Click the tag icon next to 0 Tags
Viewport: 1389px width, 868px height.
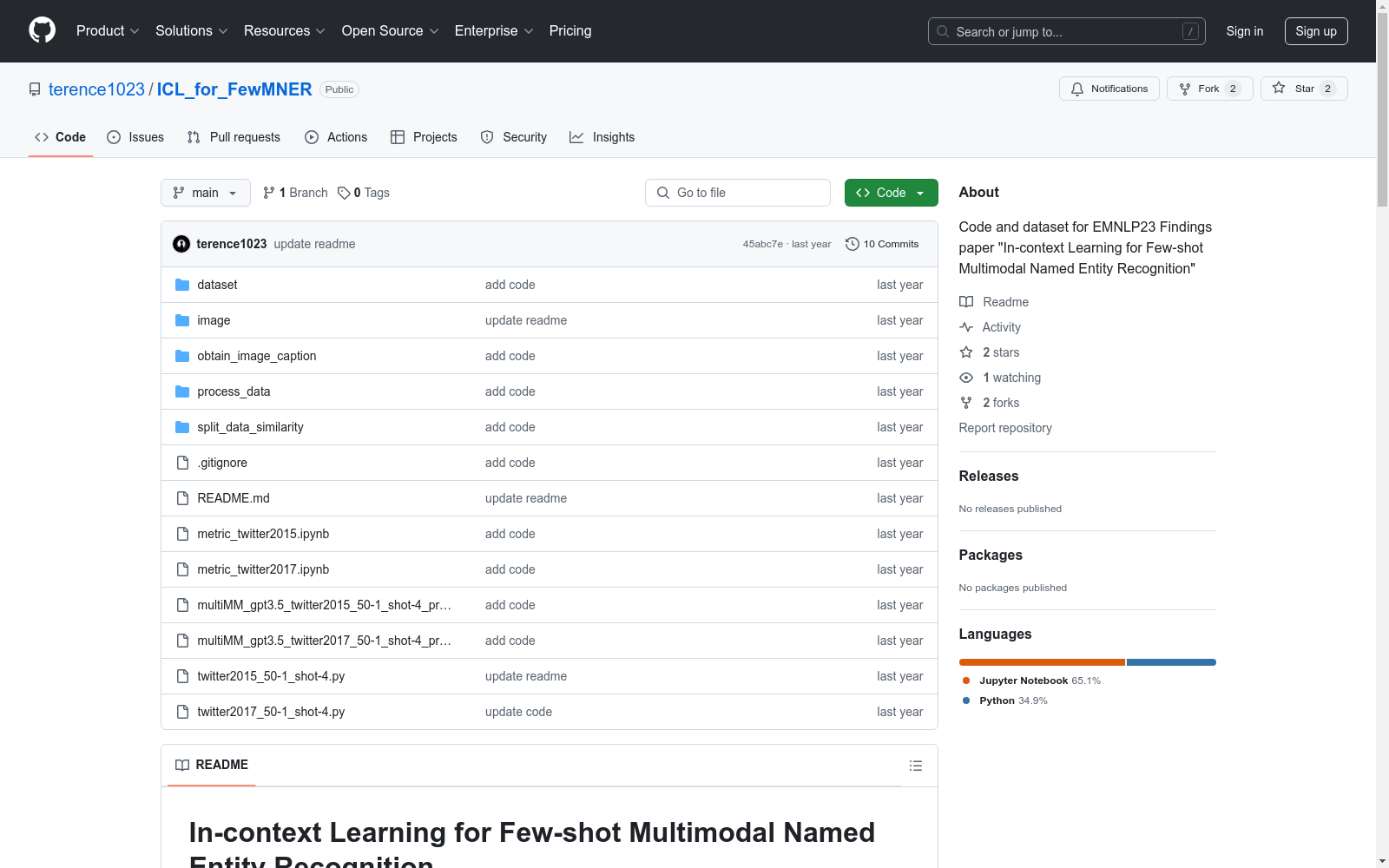pyautogui.click(x=344, y=193)
